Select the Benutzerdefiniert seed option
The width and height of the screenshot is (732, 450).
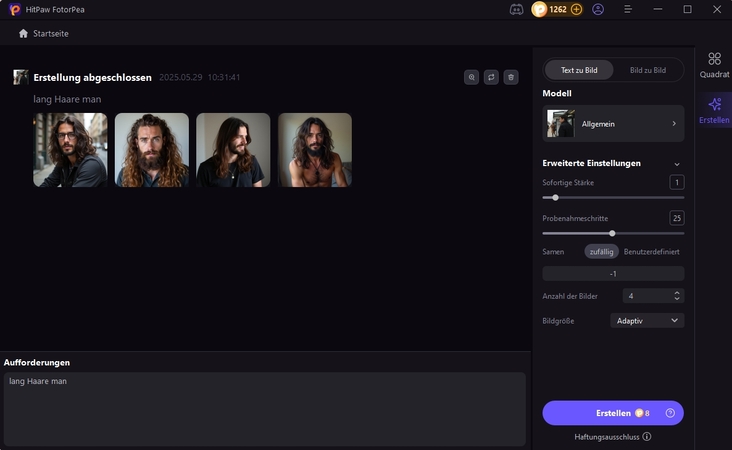(x=652, y=251)
